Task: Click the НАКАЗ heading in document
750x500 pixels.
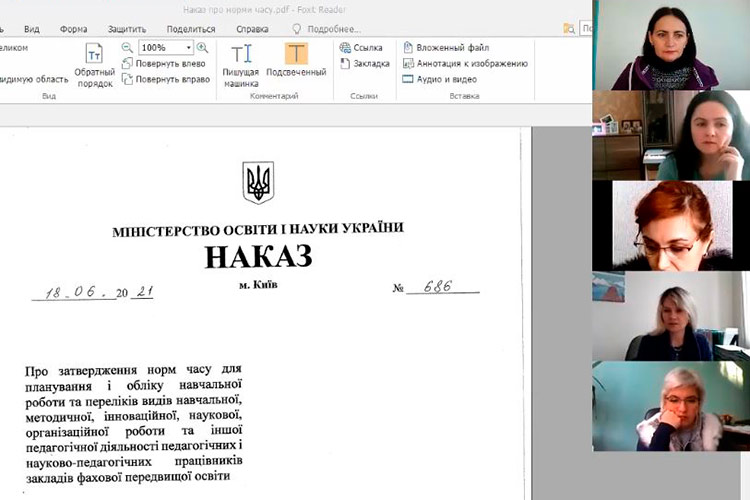Action: pos(258,256)
